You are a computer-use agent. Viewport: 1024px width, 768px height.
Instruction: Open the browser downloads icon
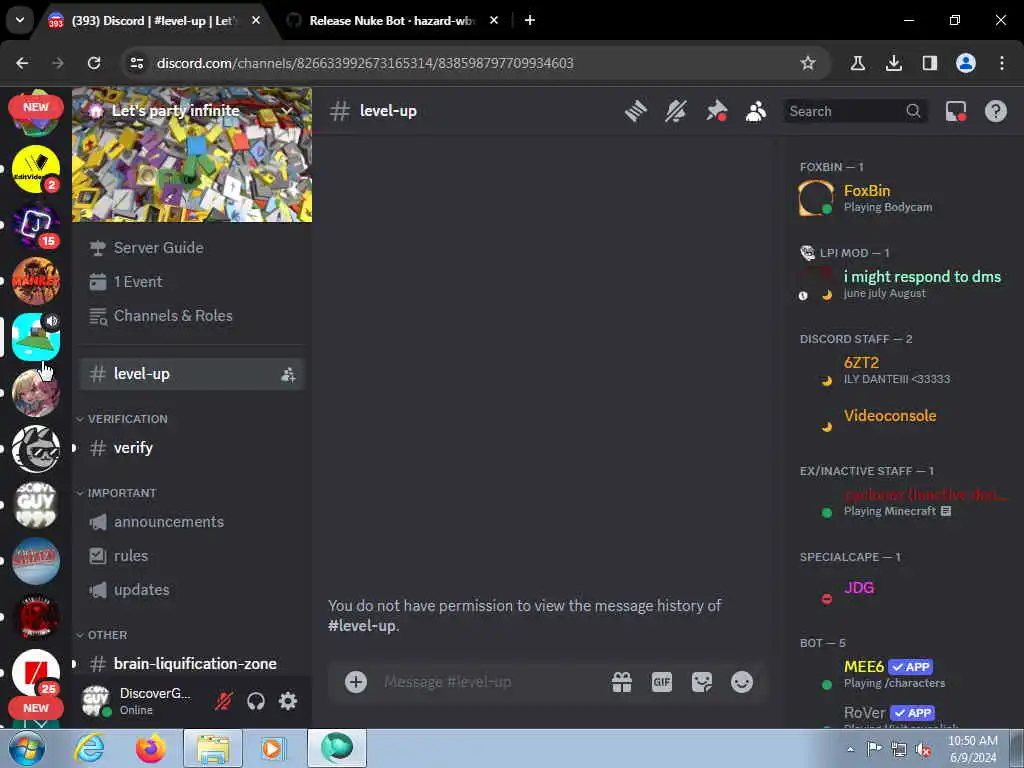click(x=894, y=63)
